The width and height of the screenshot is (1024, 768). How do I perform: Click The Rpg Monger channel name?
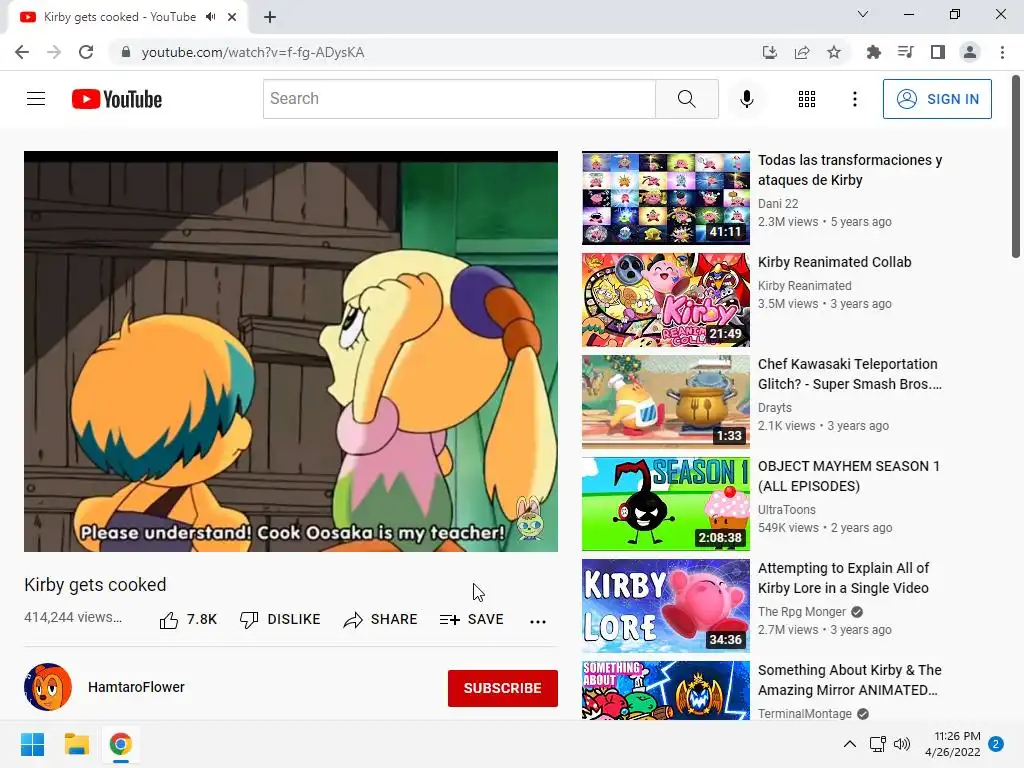coord(801,612)
